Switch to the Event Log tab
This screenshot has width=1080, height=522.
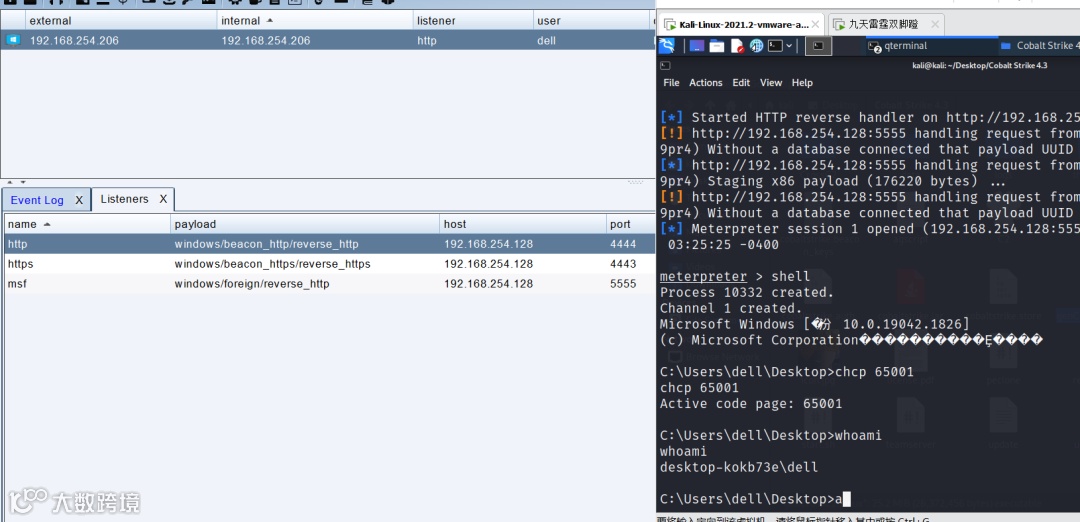[x=37, y=200]
